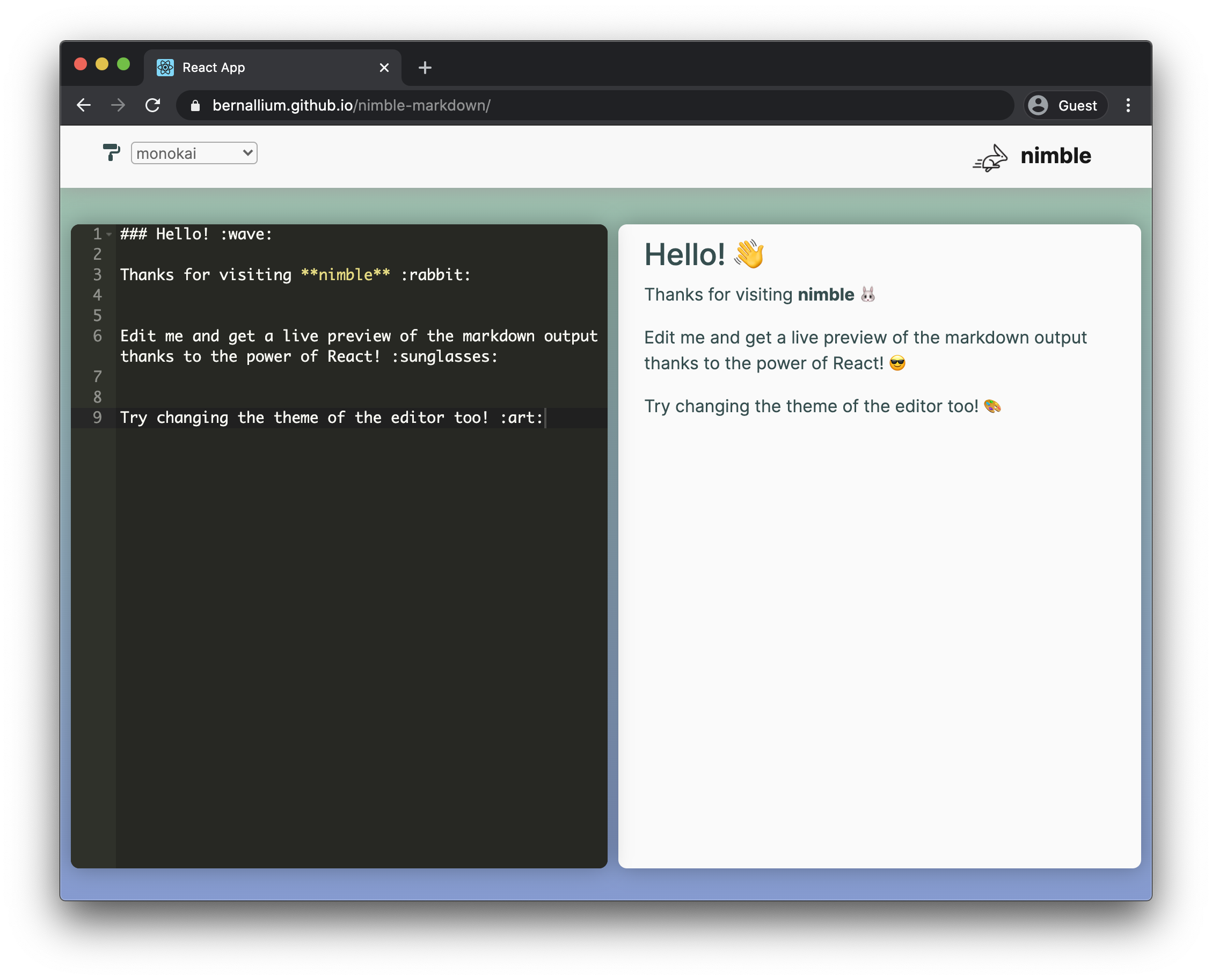1212x980 pixels.
Task: Click the lock icon in address bar
Action: click(x=195, y=106)
